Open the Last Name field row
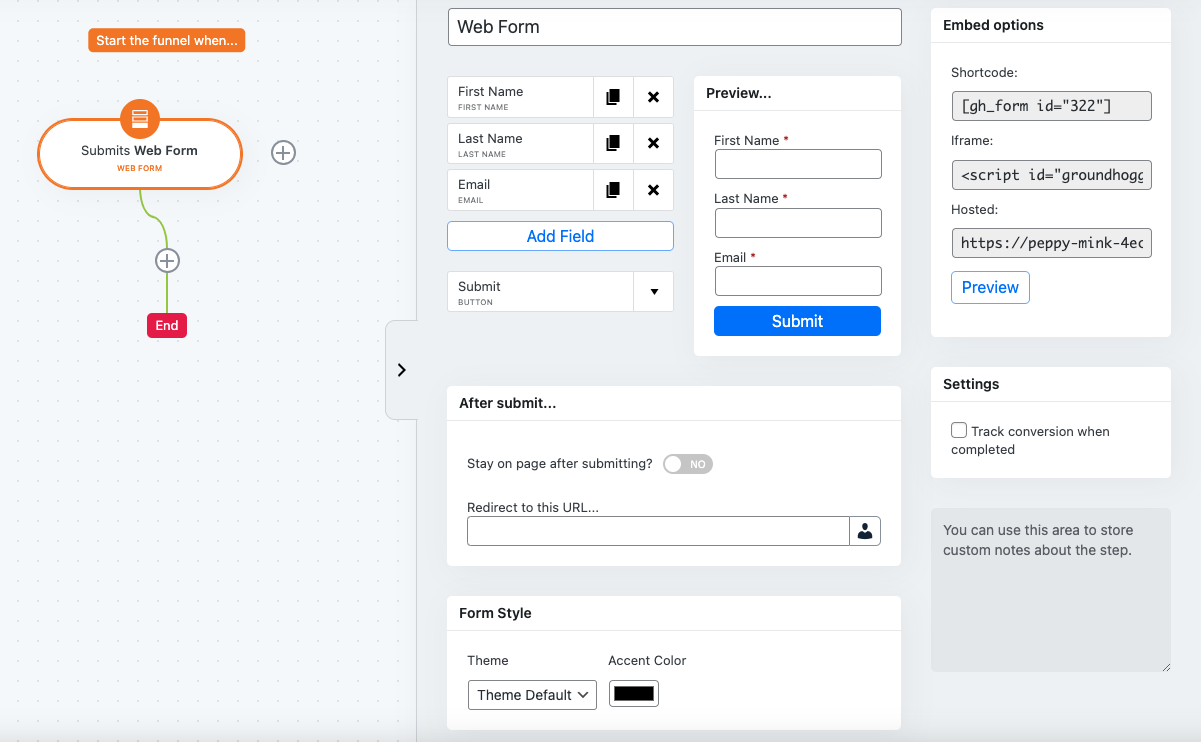Screen dimensions: 1201x742 pyautogui.click(x=520, y=143)
